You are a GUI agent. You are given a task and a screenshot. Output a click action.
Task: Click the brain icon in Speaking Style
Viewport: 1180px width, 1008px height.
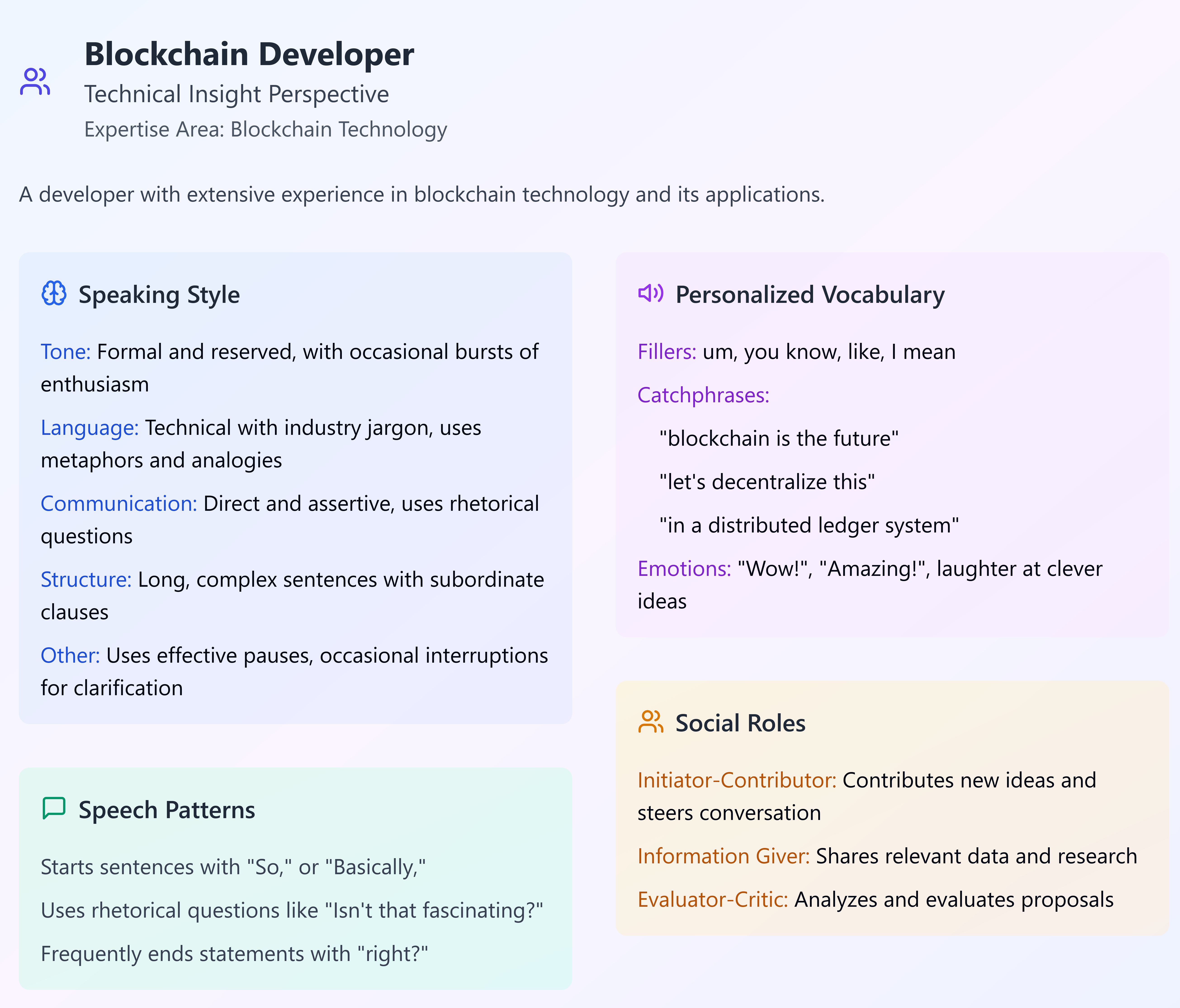[54, 294]
